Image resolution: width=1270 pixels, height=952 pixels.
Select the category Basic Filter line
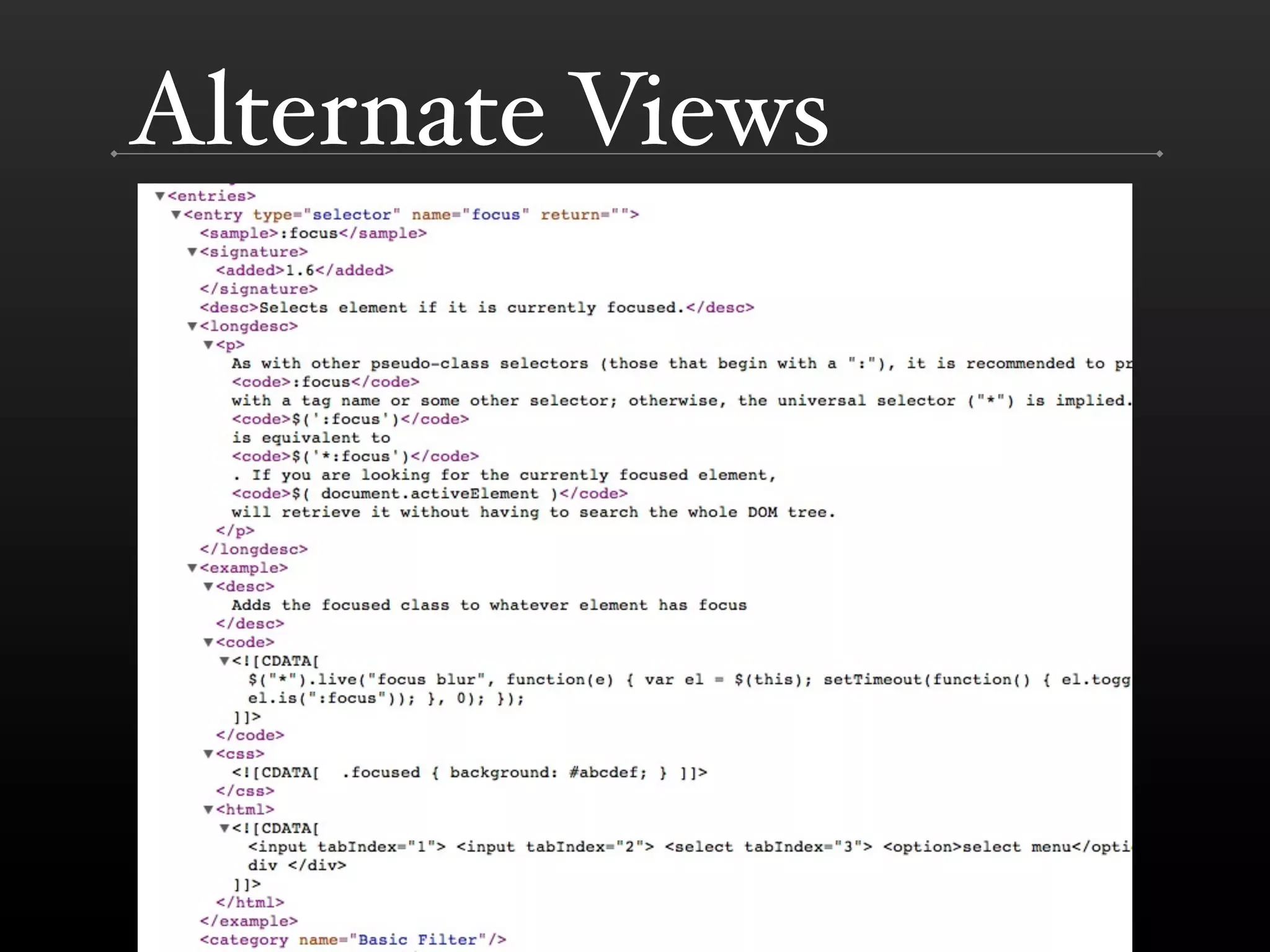(353, 940)
